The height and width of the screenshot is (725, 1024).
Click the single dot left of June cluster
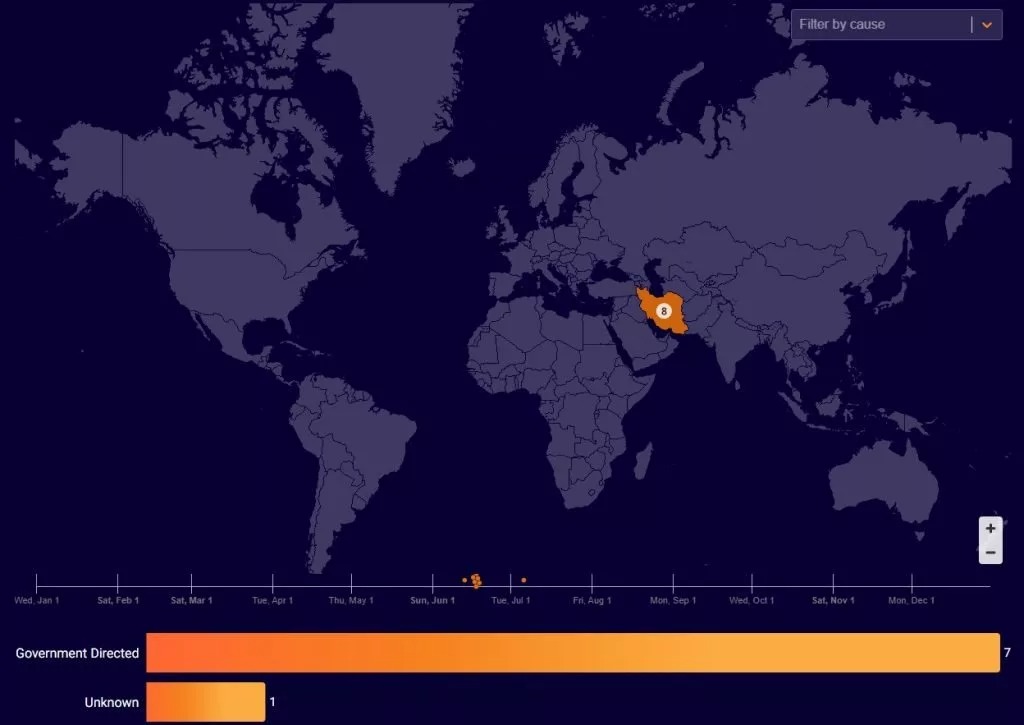click(464, 580)
